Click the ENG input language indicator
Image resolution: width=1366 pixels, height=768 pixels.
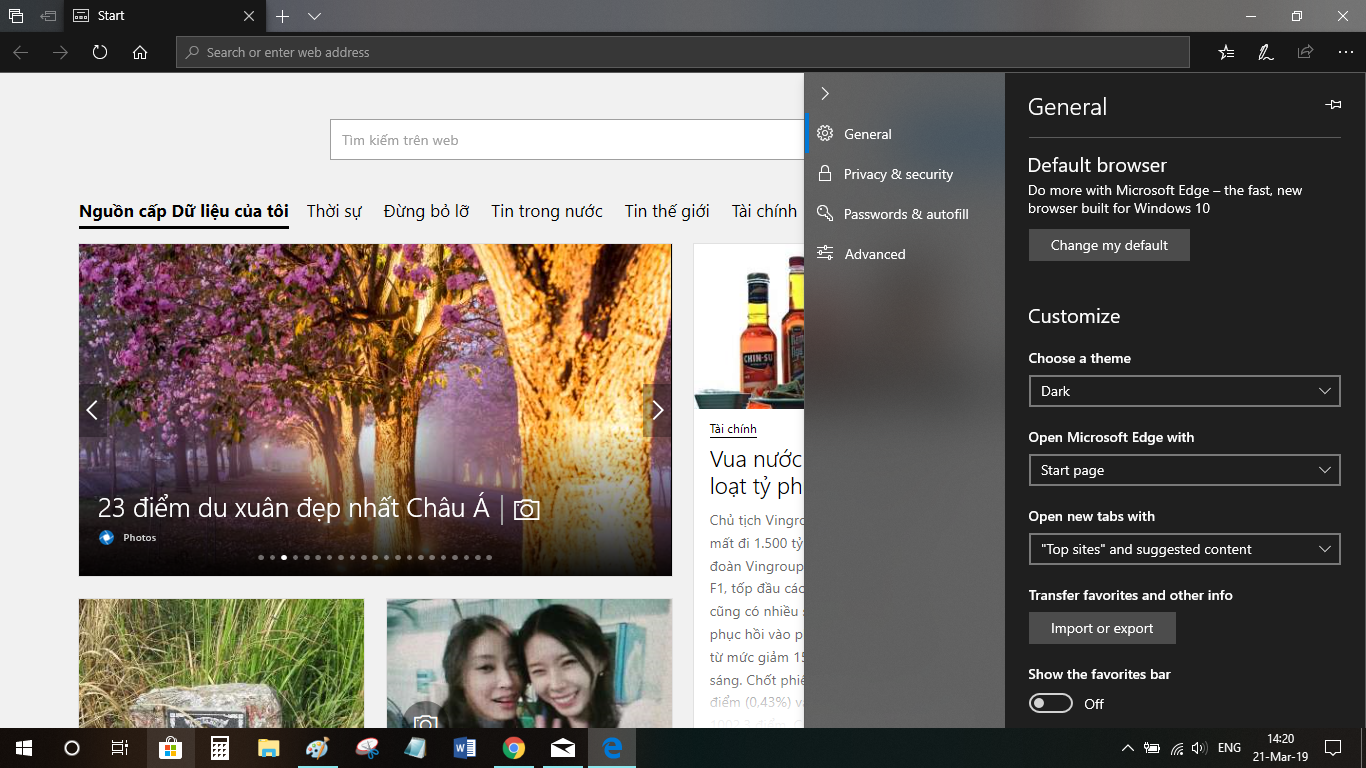pos(1230,748)
